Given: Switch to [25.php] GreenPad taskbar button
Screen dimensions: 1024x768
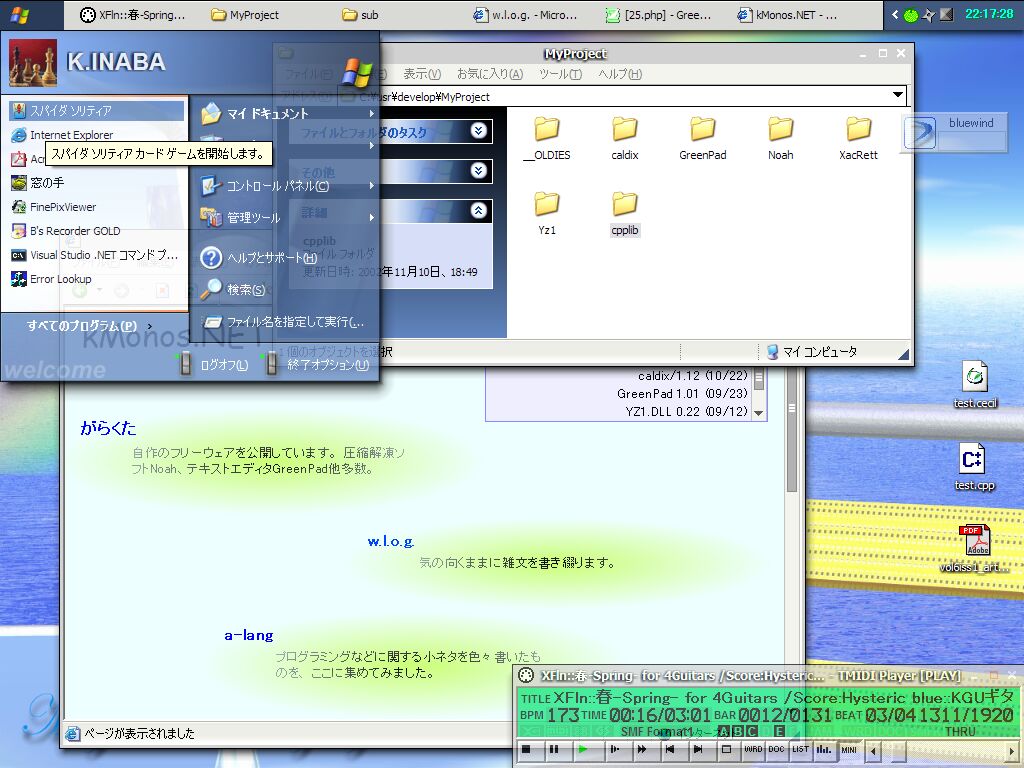Looking at the screenshot, I should 658,15.
